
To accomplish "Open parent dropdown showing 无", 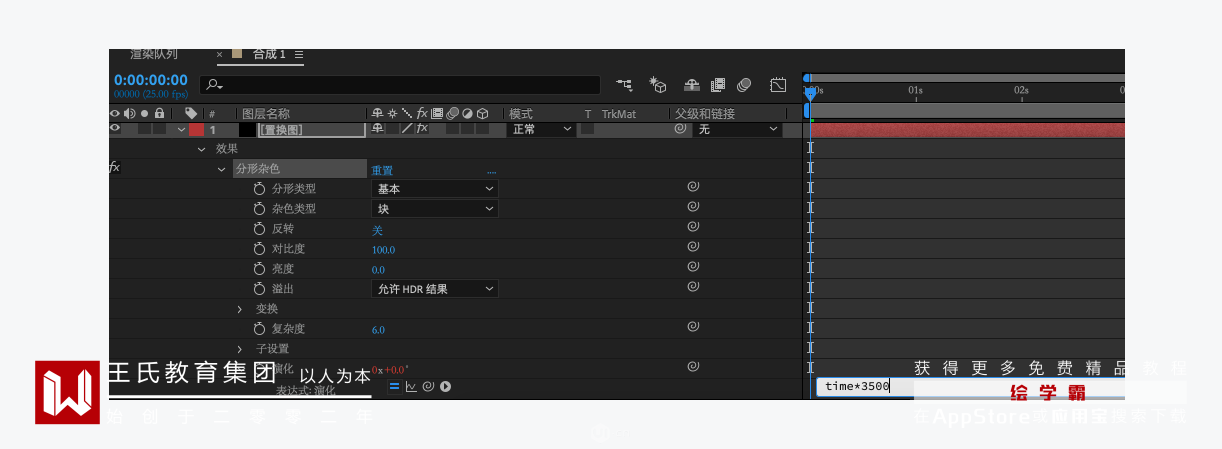I will [737, 129].
